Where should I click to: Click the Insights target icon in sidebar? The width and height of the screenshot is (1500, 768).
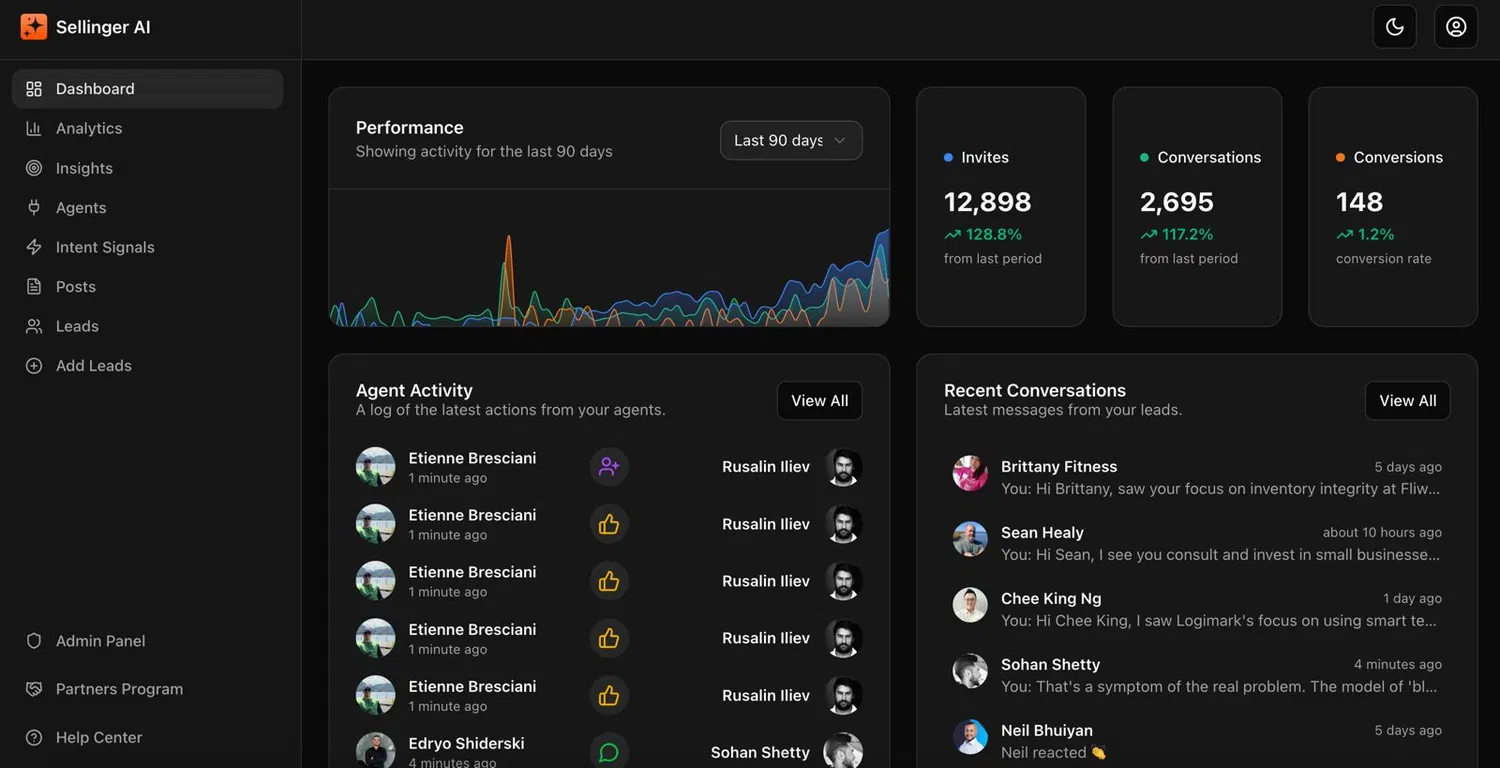(x=34, y=168)
